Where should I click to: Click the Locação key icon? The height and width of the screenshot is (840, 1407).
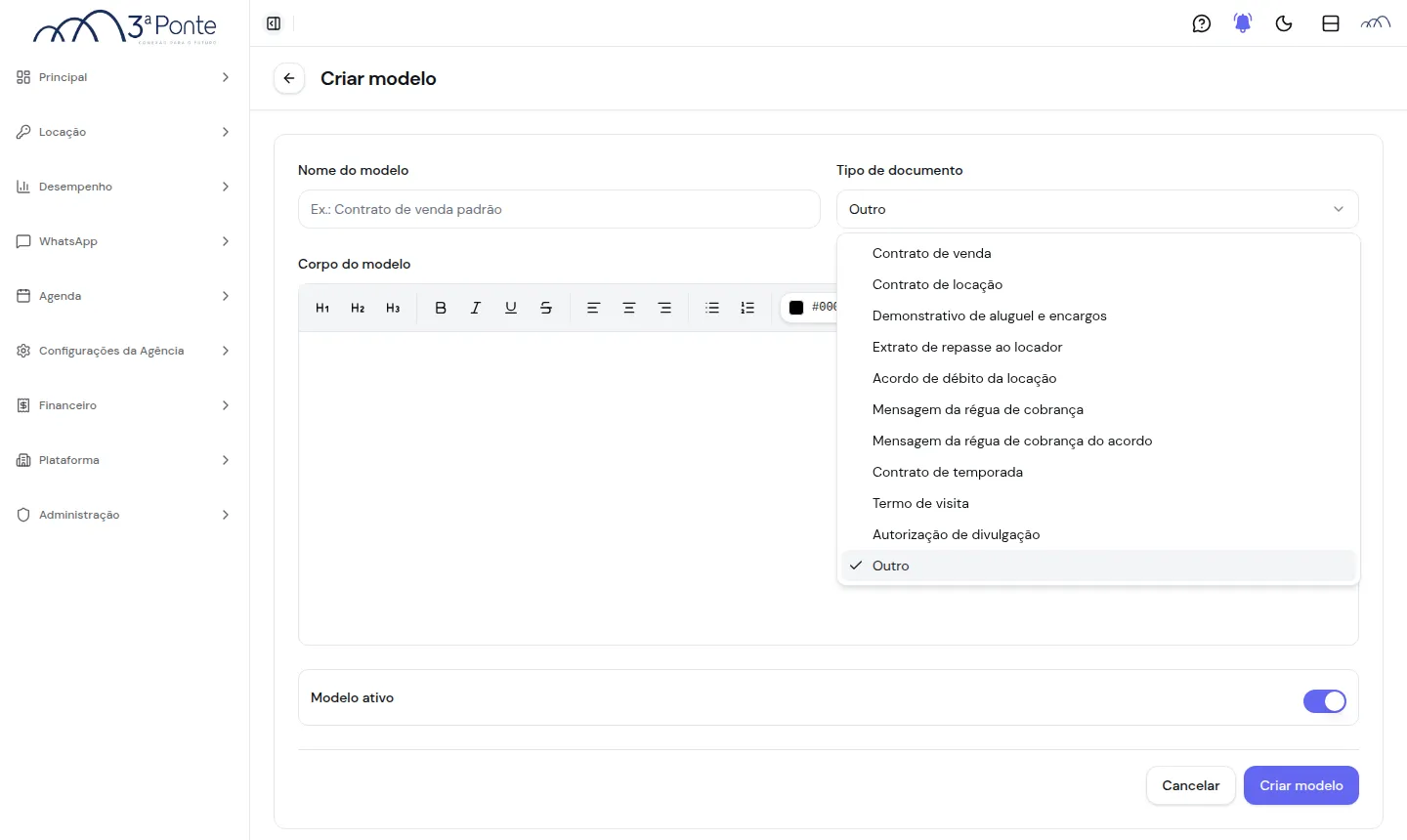[x=23, y=132]
